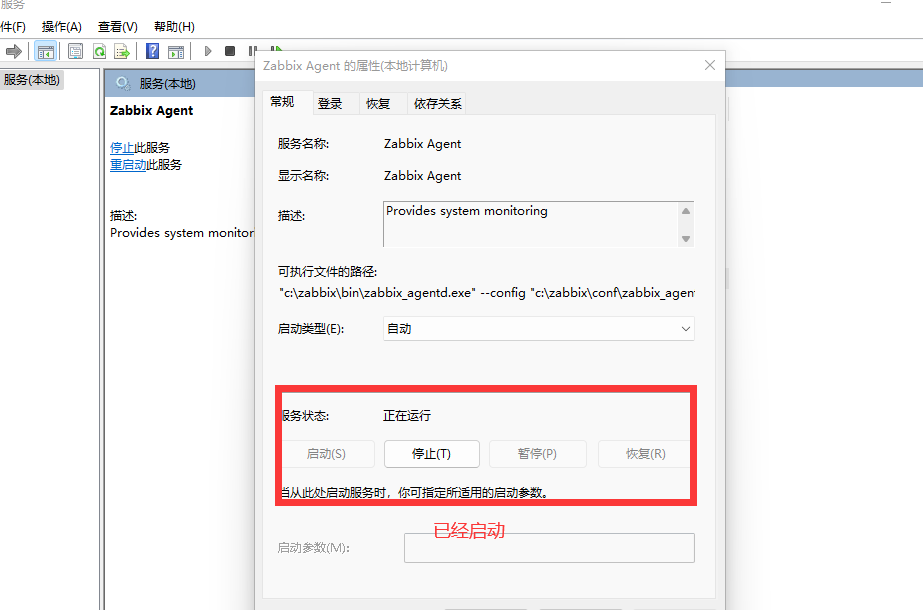Screen dimensions: 923x610
Task: Click the Pause Service toolbar icon
Action: (x=252, y=51)
